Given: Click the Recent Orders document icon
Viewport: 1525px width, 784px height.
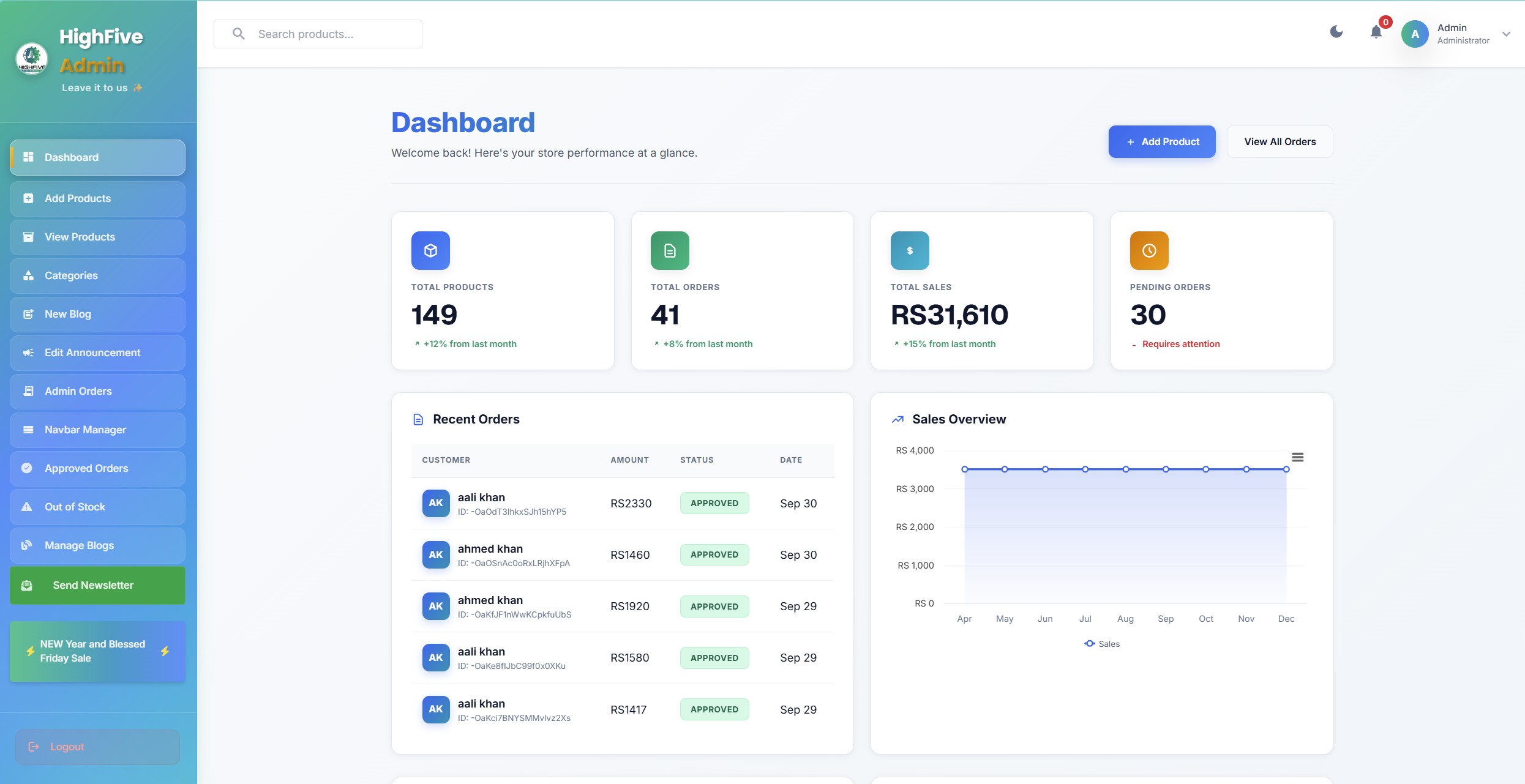Looking at the screenshot, I should click(419, 419).
